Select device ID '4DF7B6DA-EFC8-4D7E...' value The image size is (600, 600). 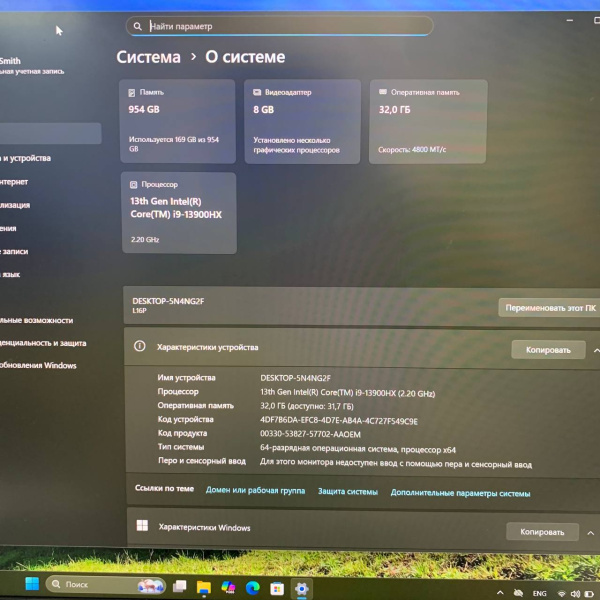339,421
